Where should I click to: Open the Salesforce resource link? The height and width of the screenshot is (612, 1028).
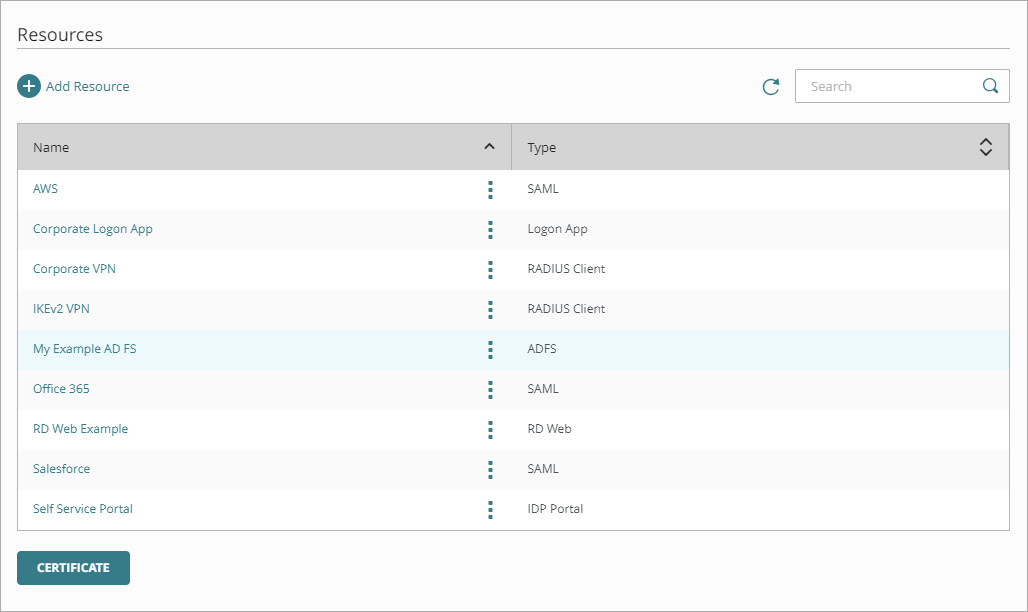tap(61, 469)
